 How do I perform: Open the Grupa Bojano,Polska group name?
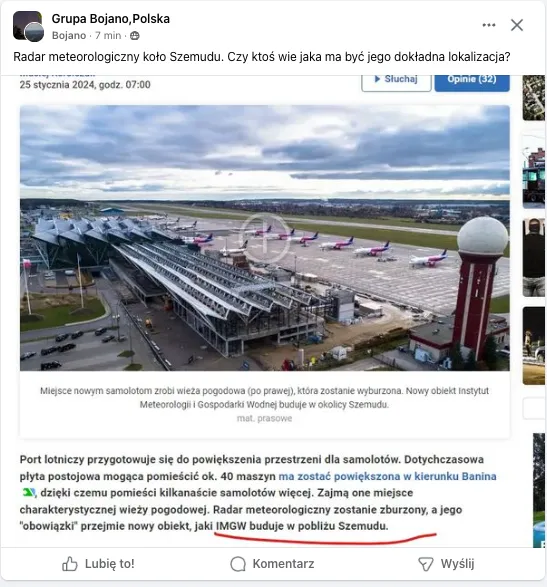110,19
